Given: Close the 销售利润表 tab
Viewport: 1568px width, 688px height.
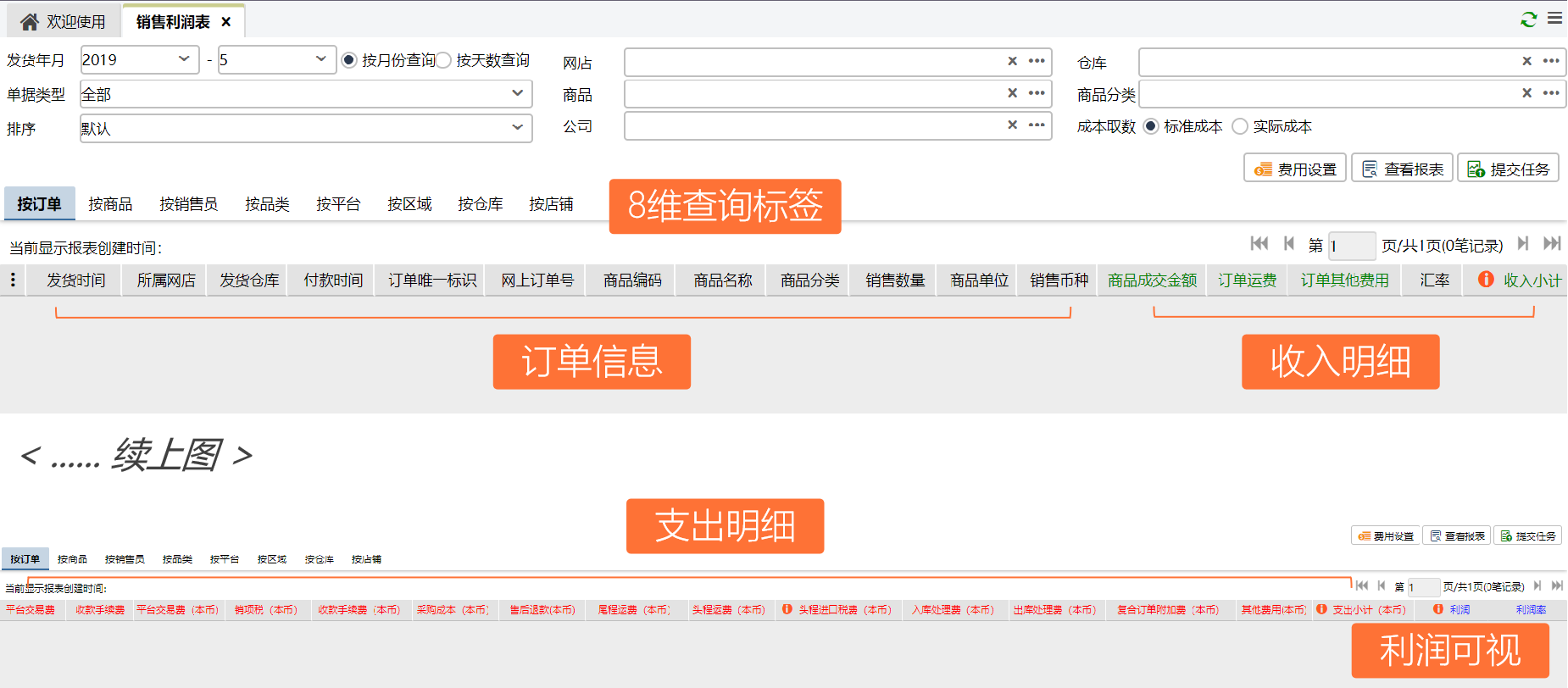Looking at the screenshot, I should [226, 22].
